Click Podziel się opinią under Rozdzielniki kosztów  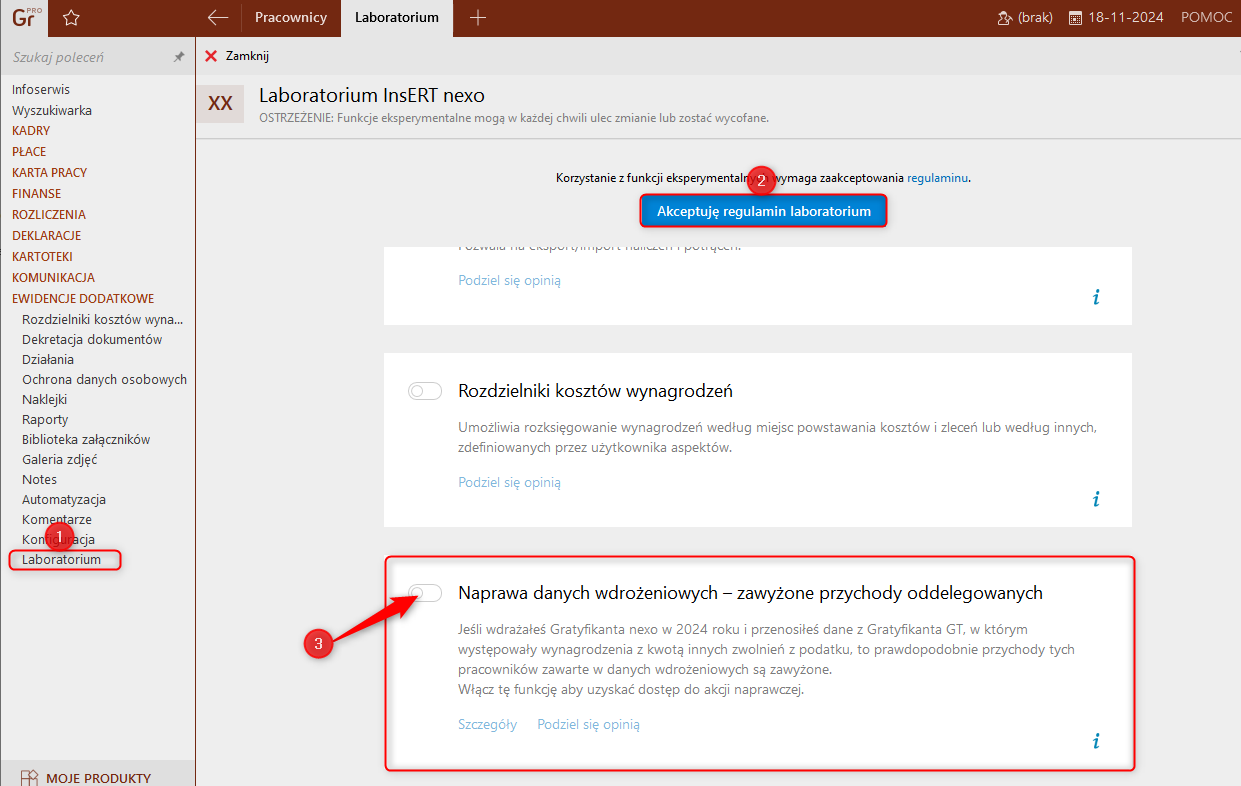[x=509, y=482]
